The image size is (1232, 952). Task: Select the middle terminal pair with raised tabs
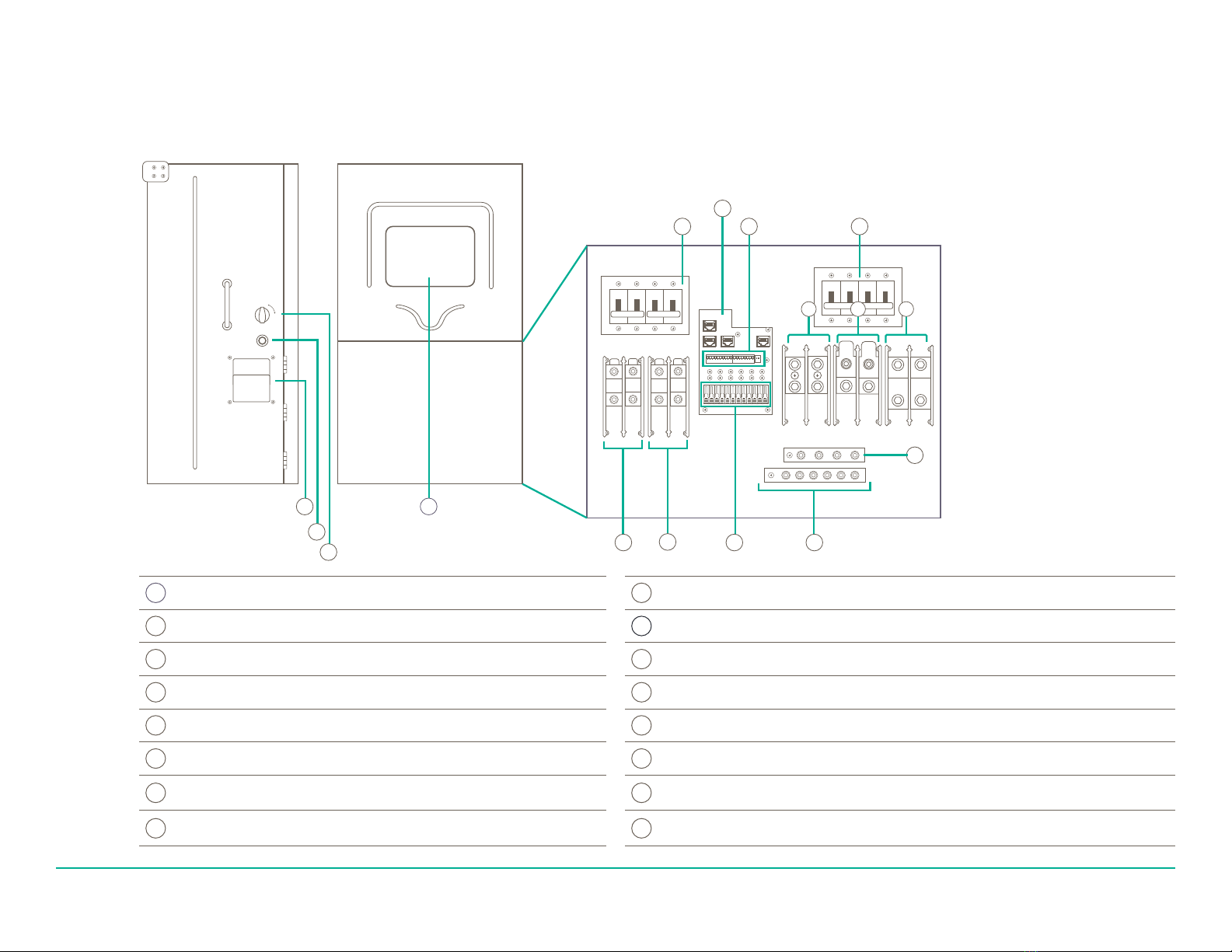pyautogui.click(x=857, y=382)
